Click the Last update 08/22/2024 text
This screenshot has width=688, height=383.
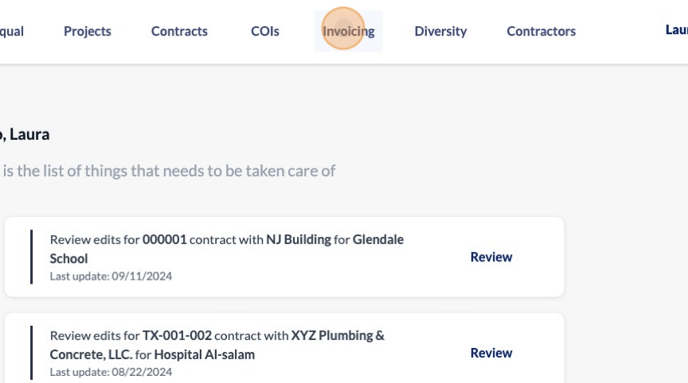(111, 372)
